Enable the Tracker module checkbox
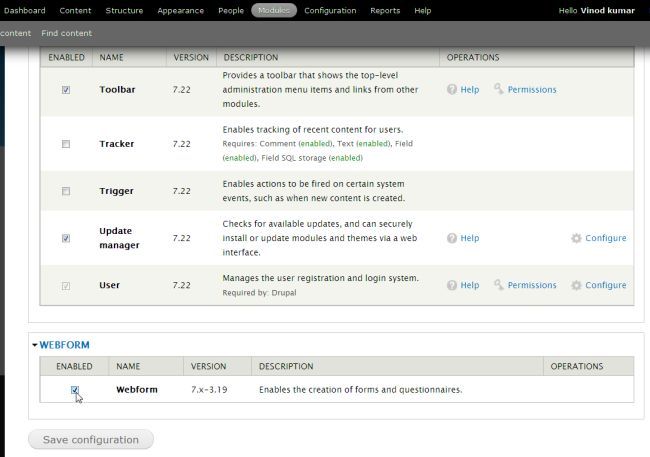This screenshot has height=457, width=650. coord(66,144)
